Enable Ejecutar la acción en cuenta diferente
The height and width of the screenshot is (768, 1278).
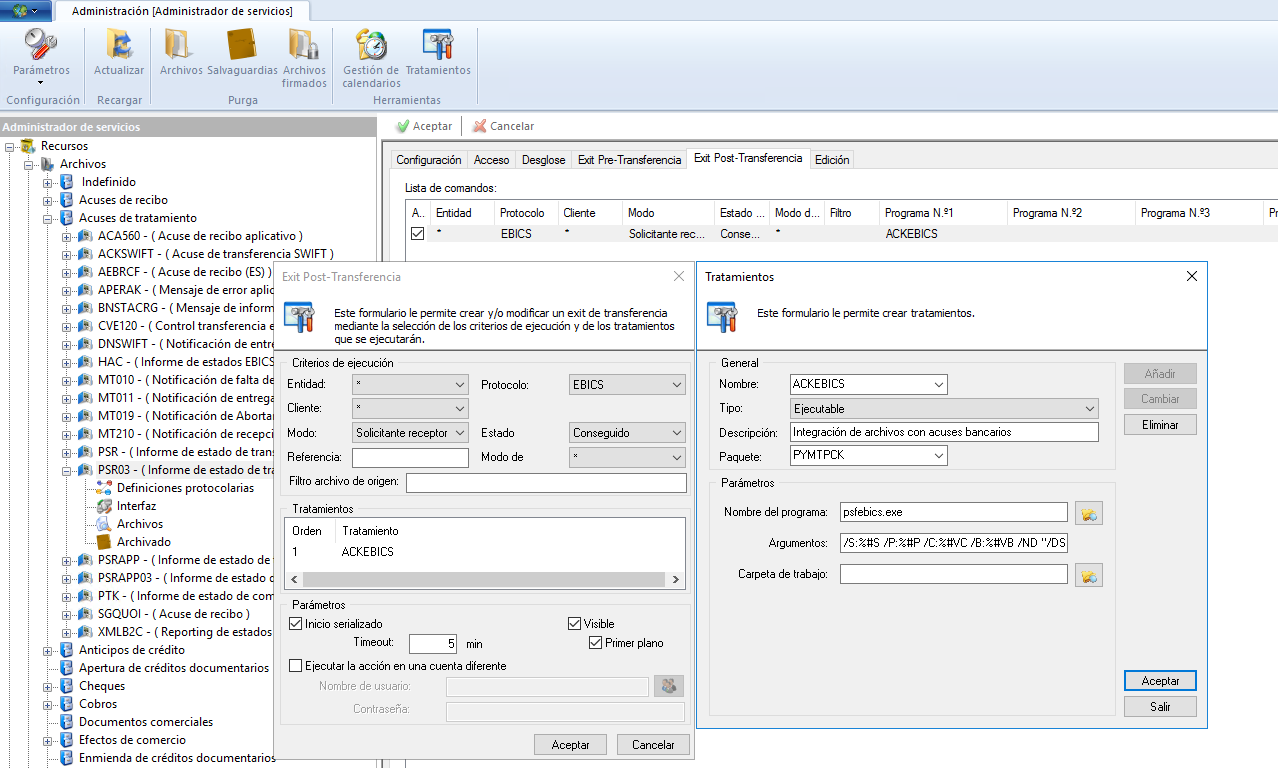pos(296,666)
